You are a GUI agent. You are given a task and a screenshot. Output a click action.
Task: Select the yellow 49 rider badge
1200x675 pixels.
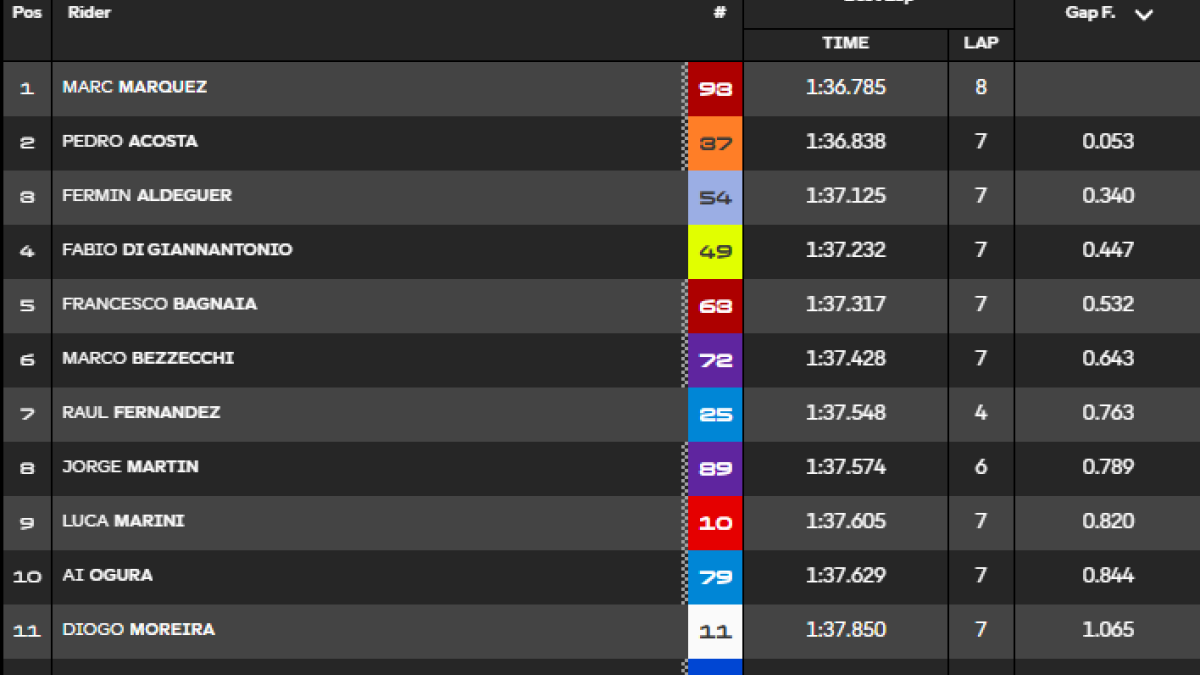coord(715,251)
